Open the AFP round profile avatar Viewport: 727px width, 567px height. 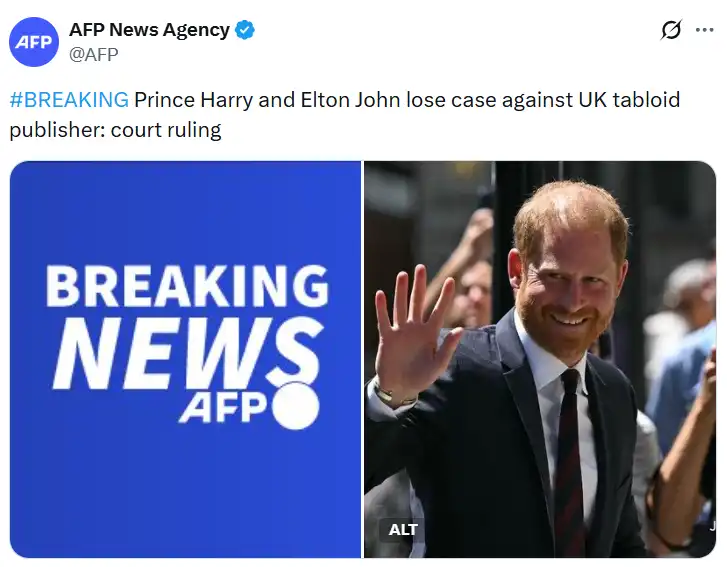pos(34,42)
